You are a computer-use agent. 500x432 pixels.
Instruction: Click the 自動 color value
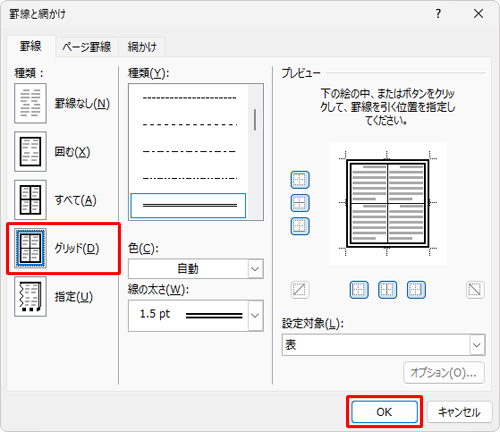pos(188,269)
